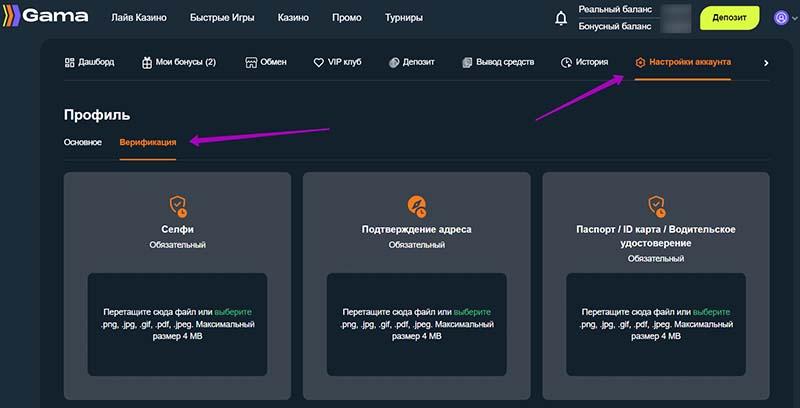Switch to the Дашборд tab

tap(89, 62)
